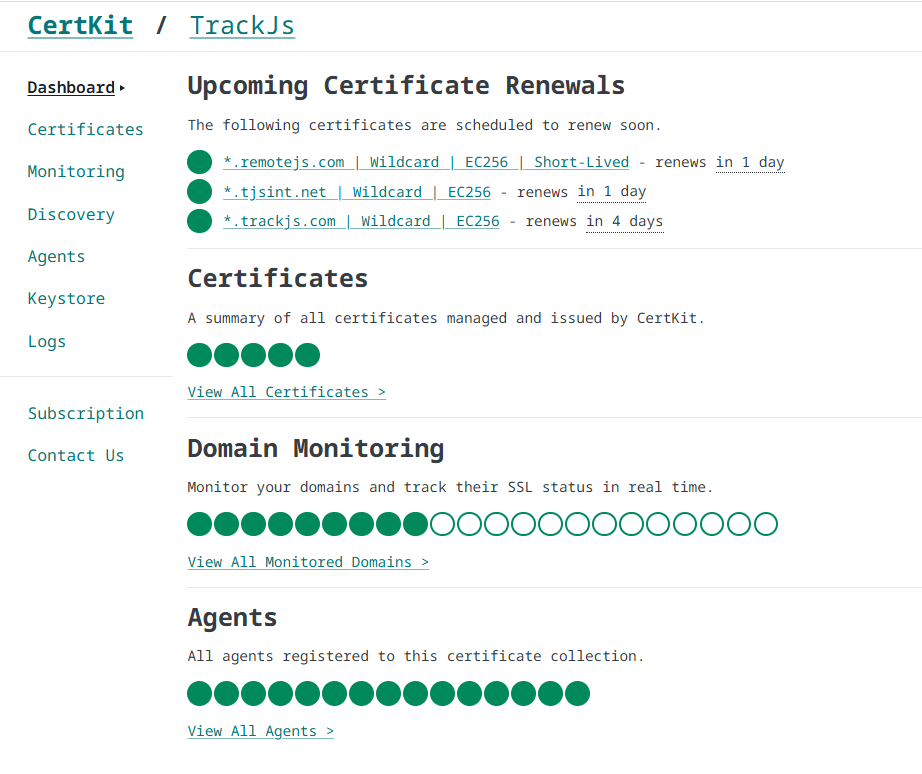The width and height of the screenshot is (922, 774).
Task: Click the status dot beside *.trackjs.com
Action: coord(199,221)
